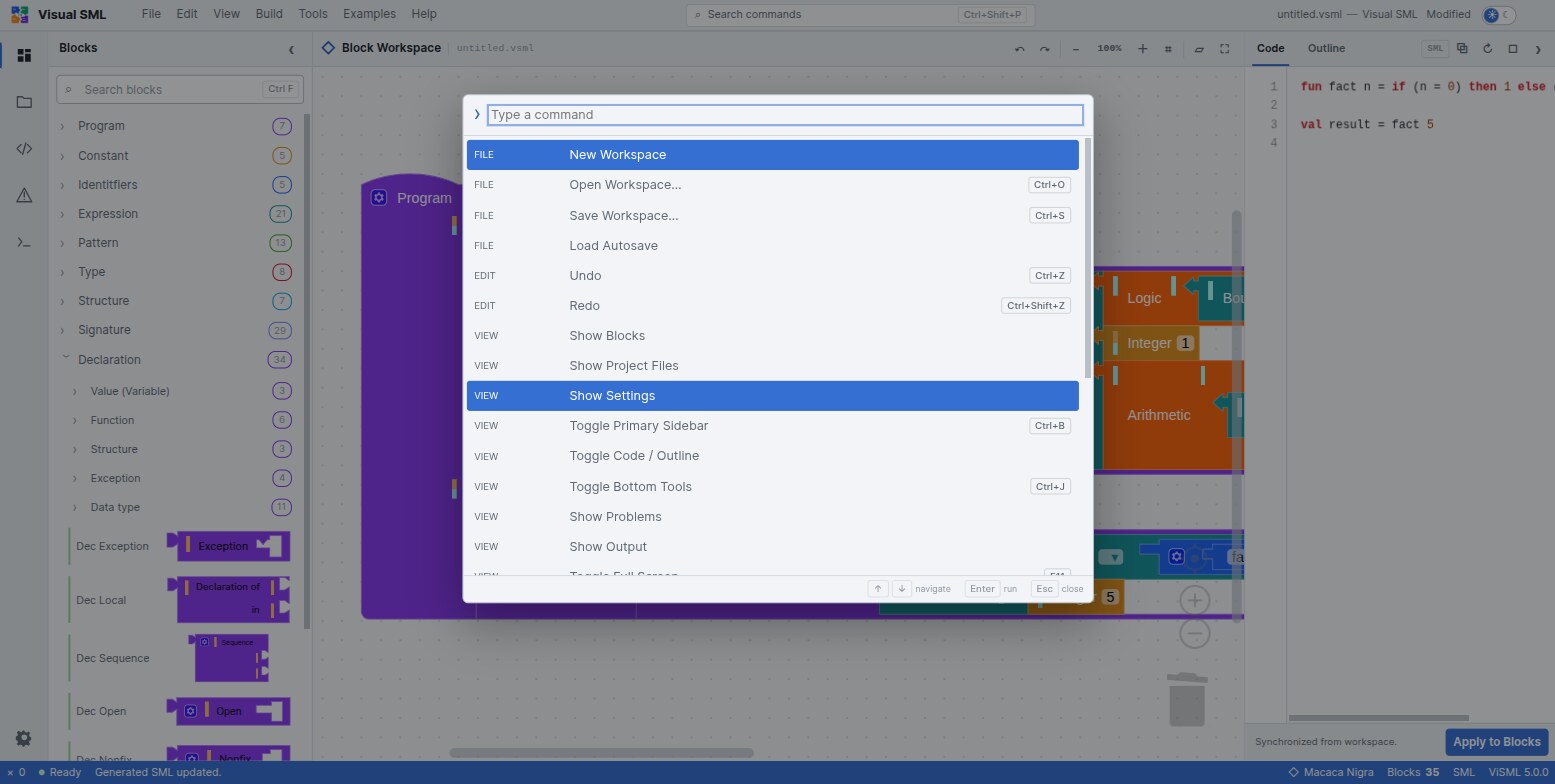Screen dimensions: 1555x784
Task: Open settings via the gear icon
Action: pyautogui.click(x=24, y=738)
